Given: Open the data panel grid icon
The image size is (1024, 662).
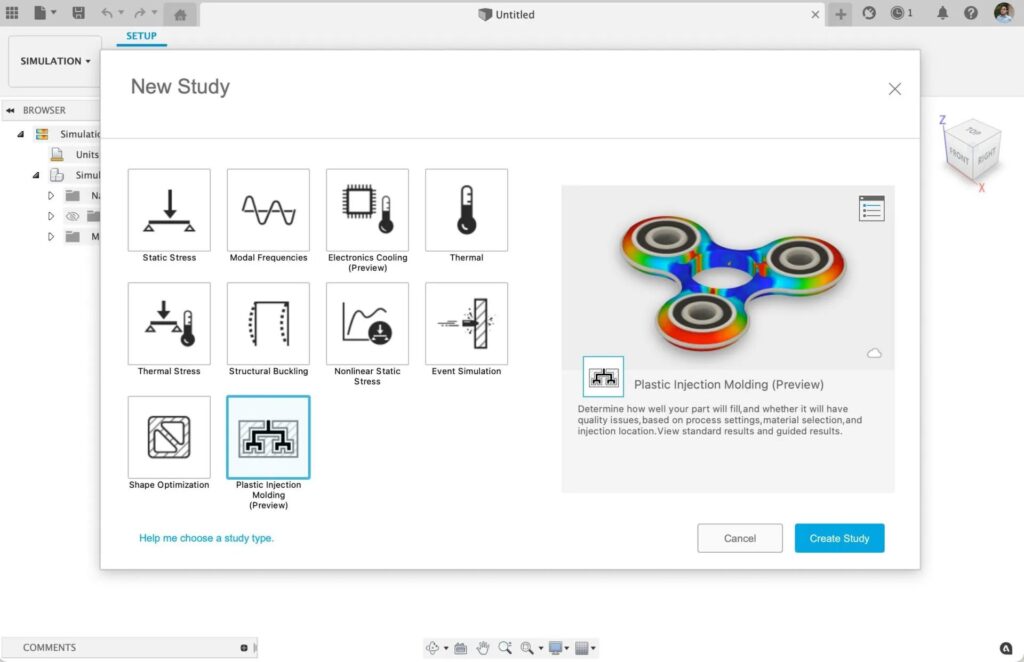Looking at the screenshot, I should [x=12, y=12].
